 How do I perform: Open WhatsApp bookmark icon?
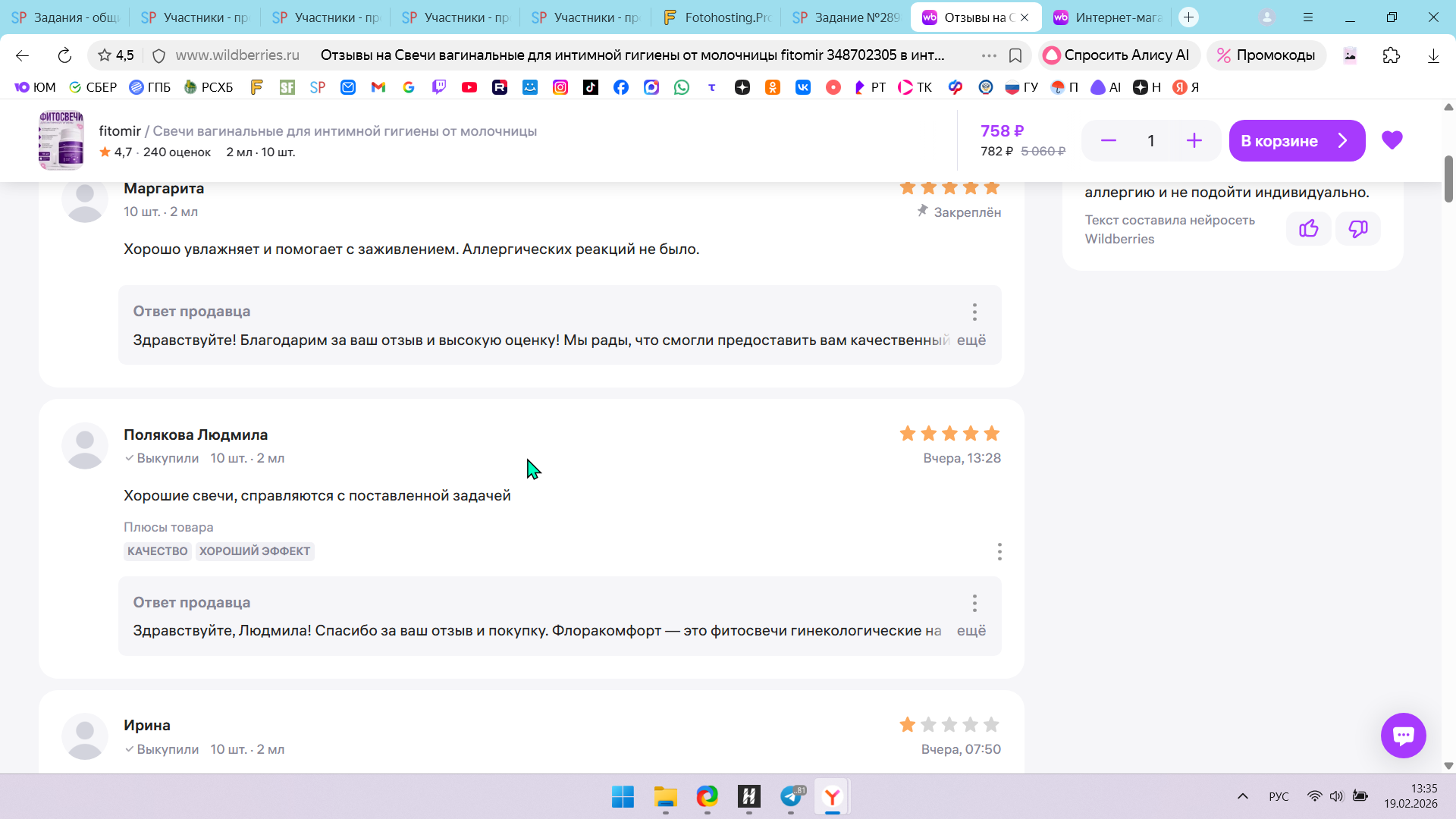[x=682, y=87]
